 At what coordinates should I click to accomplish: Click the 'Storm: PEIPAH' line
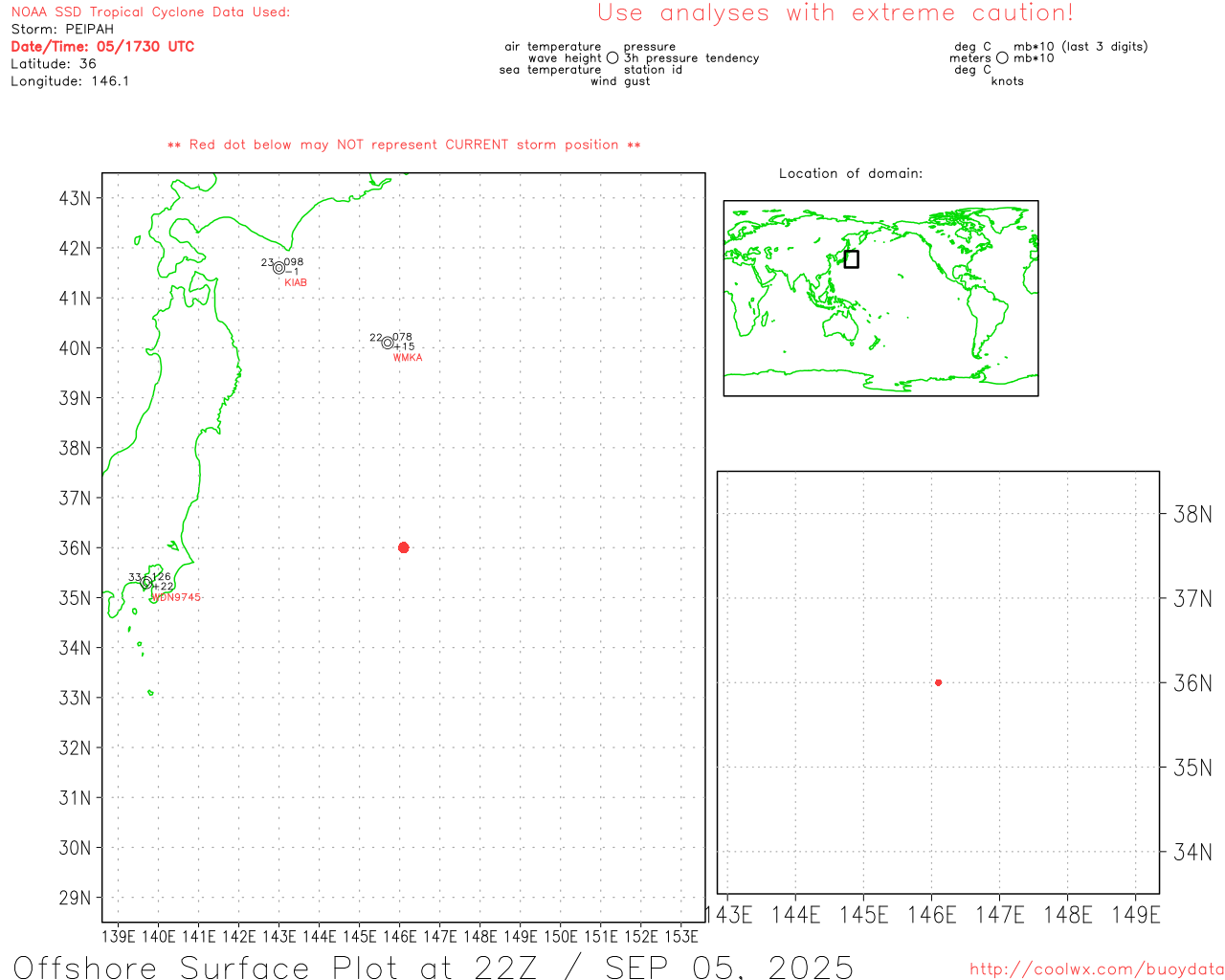point(62,30)
